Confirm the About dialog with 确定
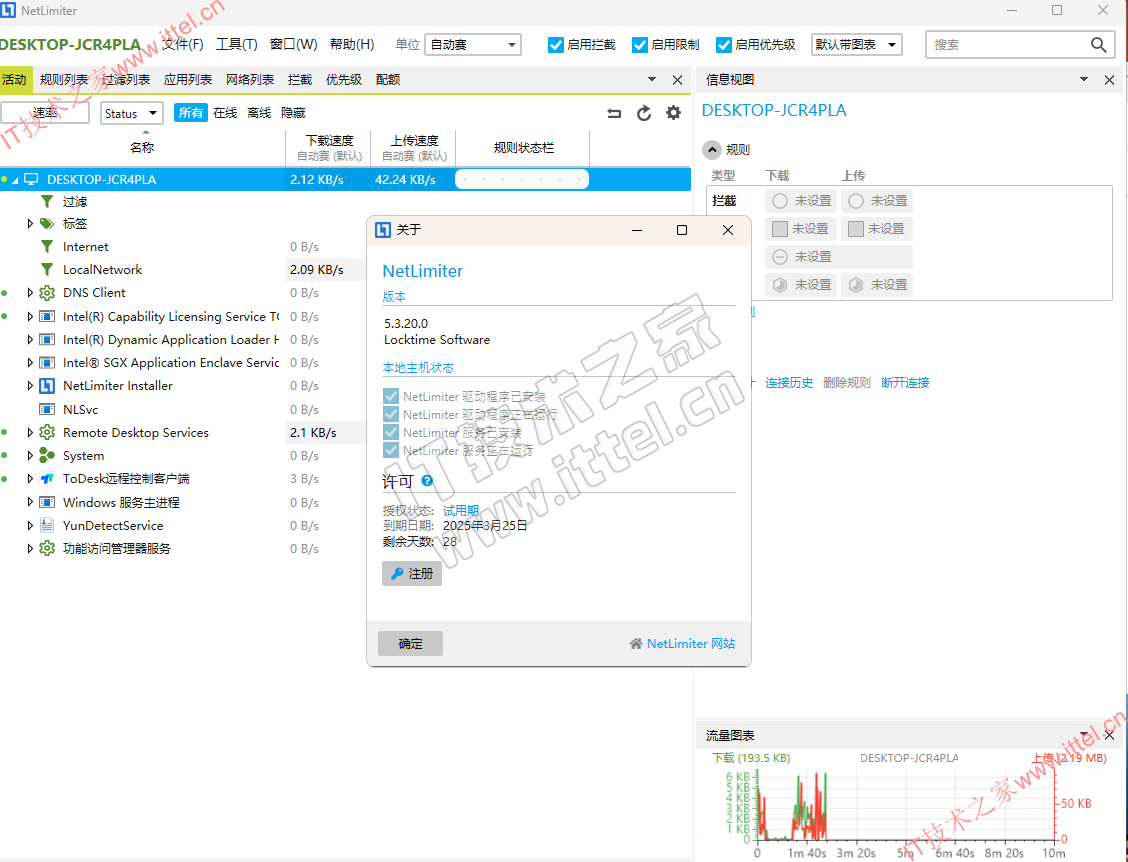Viewport: 1128px width, 862px height. 410,643
